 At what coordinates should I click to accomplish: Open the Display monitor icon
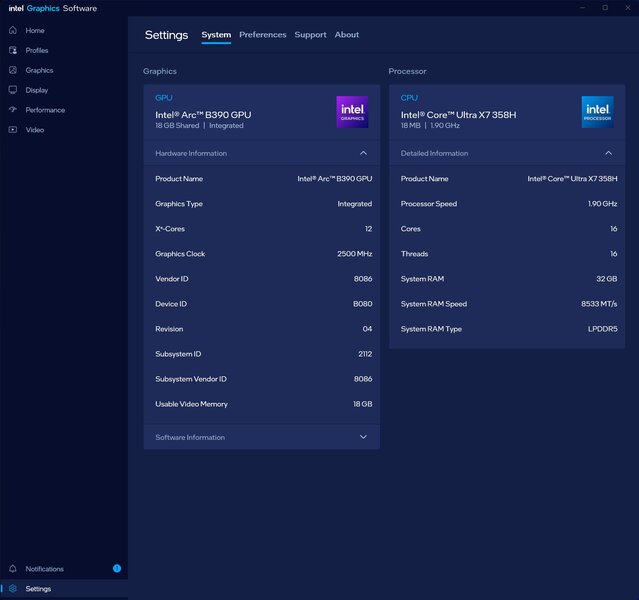13,90
